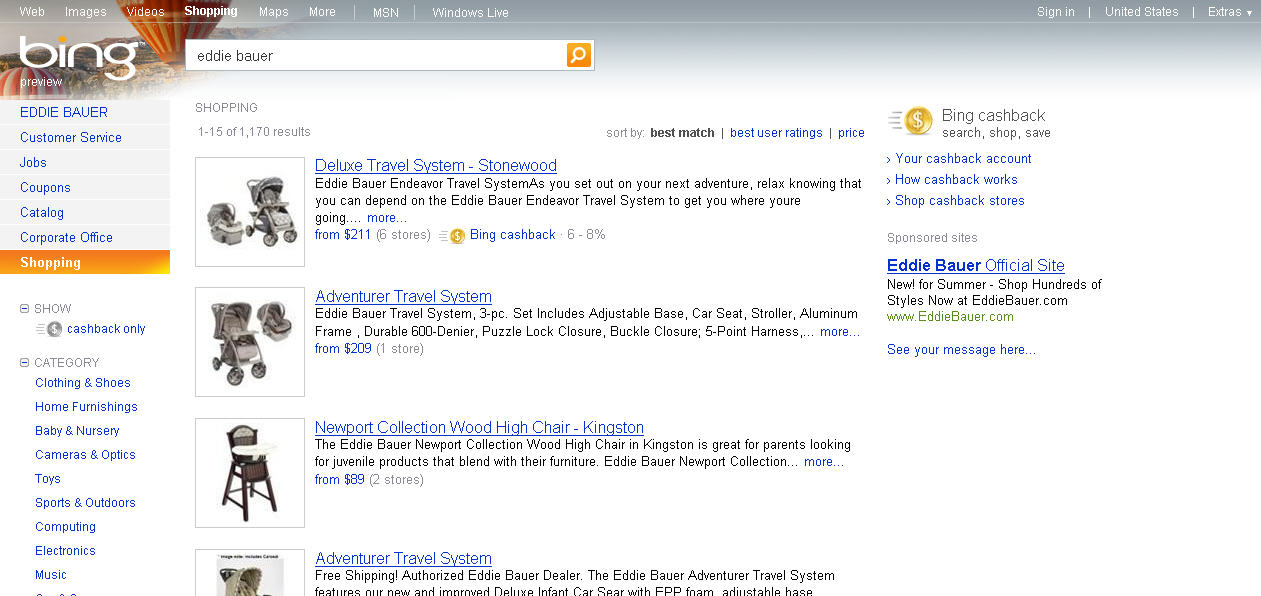Filter by Electronics category

tap(65, 551)
